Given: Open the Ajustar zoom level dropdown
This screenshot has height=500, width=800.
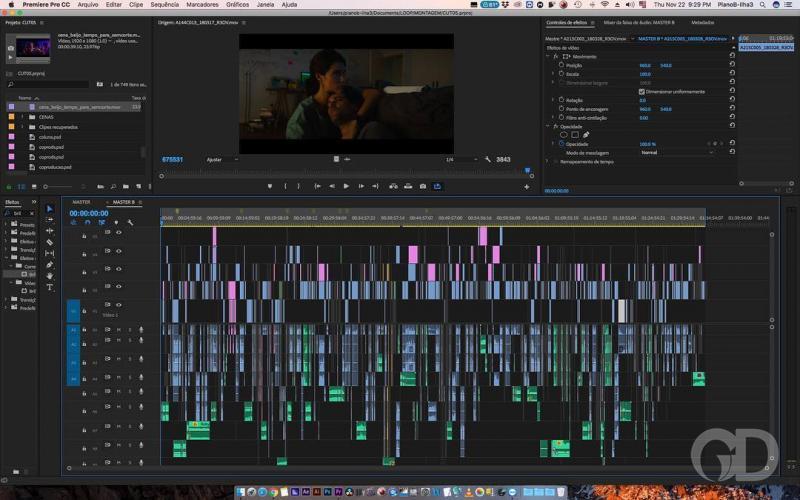Looking at the screenshot, I should point(221,159).
